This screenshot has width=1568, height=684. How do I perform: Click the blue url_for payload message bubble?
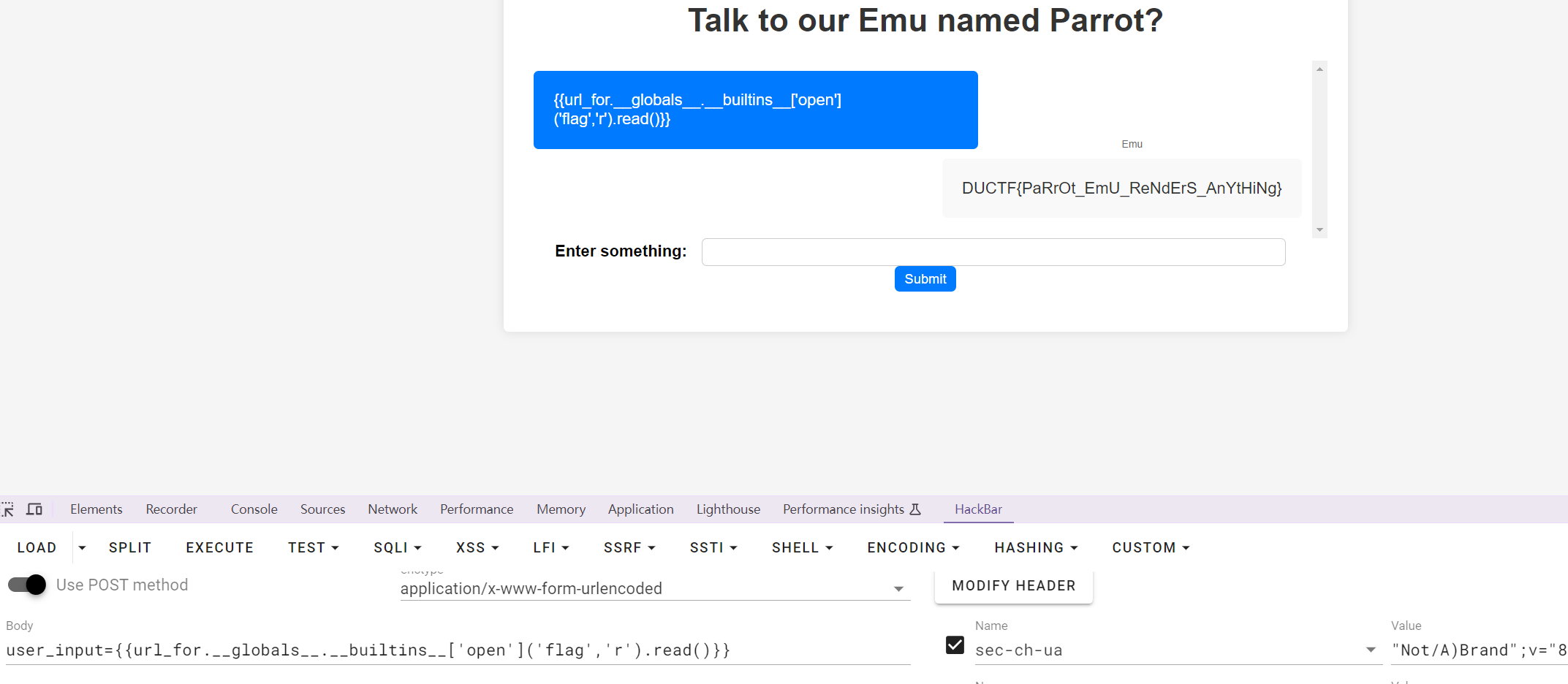(x=756, y=110)
